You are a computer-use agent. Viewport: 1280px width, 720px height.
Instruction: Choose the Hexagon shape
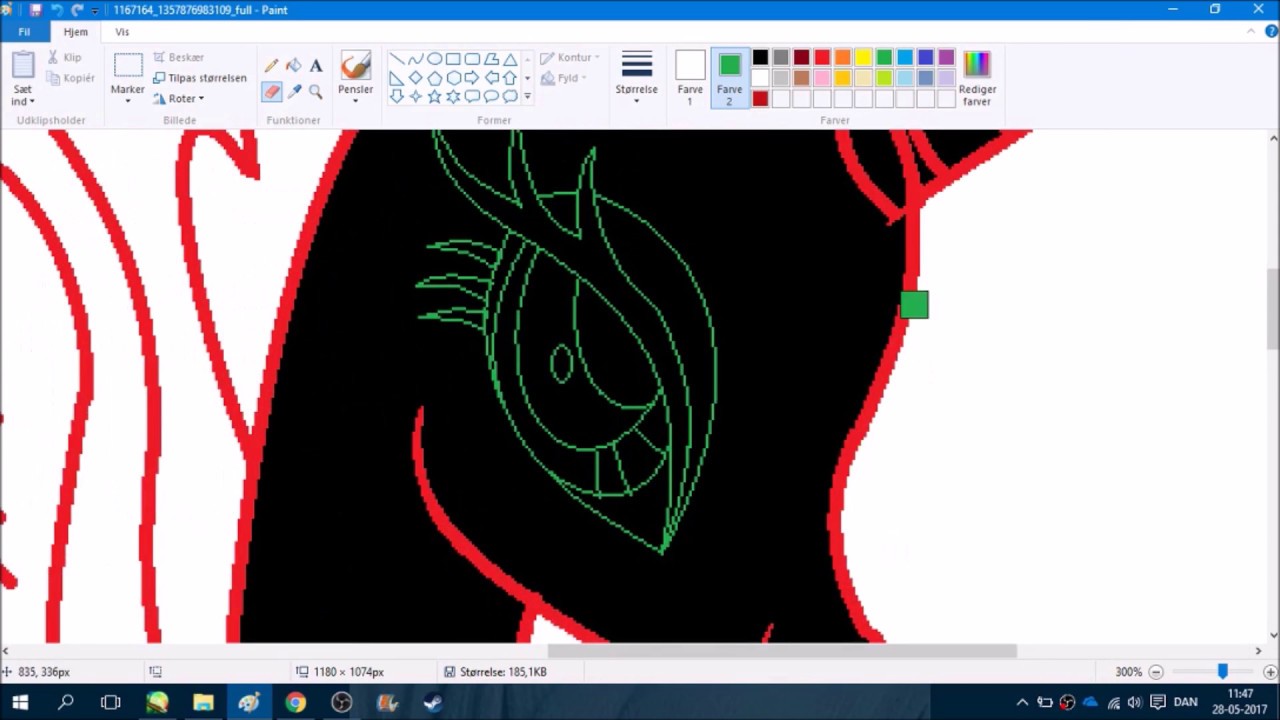453,78
